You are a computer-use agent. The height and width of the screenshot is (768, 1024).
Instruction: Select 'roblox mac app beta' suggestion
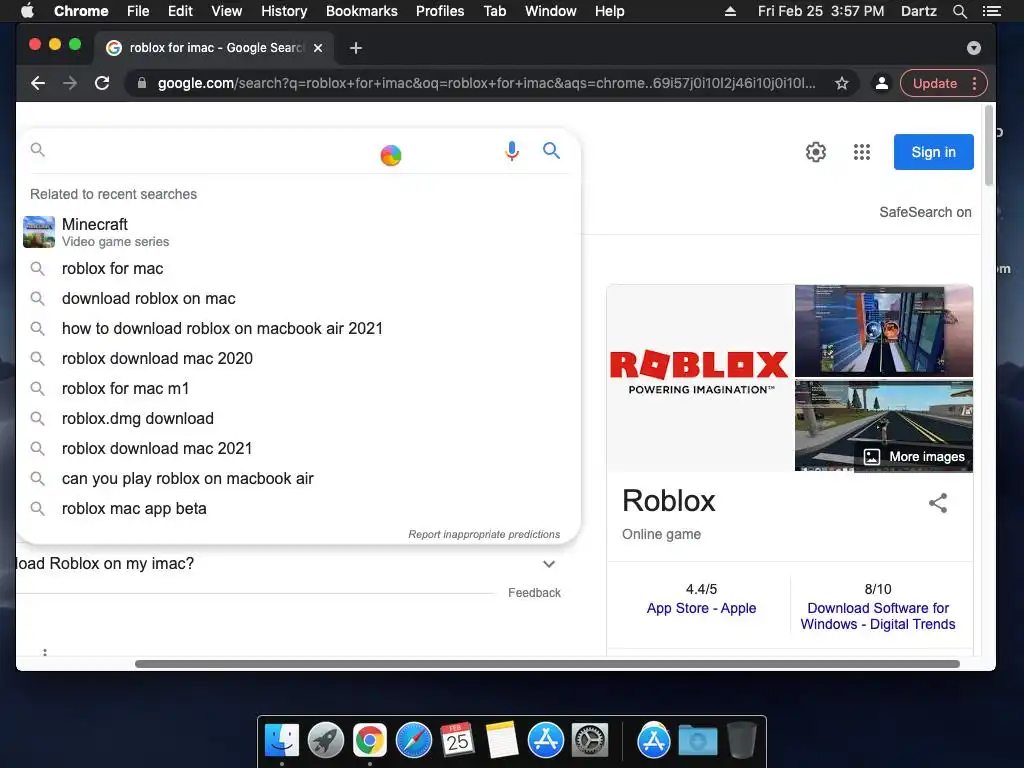click(x=298, y=509)
